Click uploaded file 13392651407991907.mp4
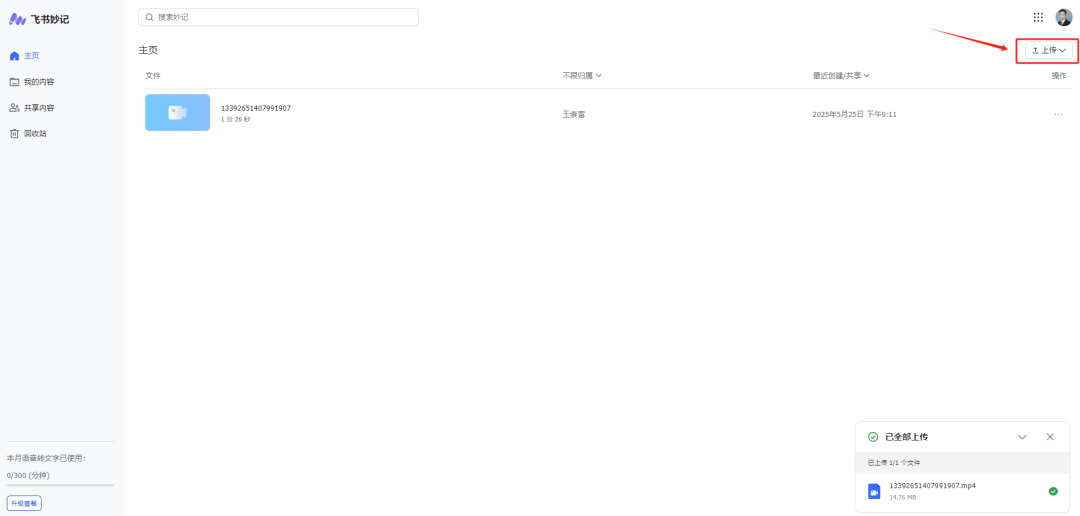 (933, 486)
